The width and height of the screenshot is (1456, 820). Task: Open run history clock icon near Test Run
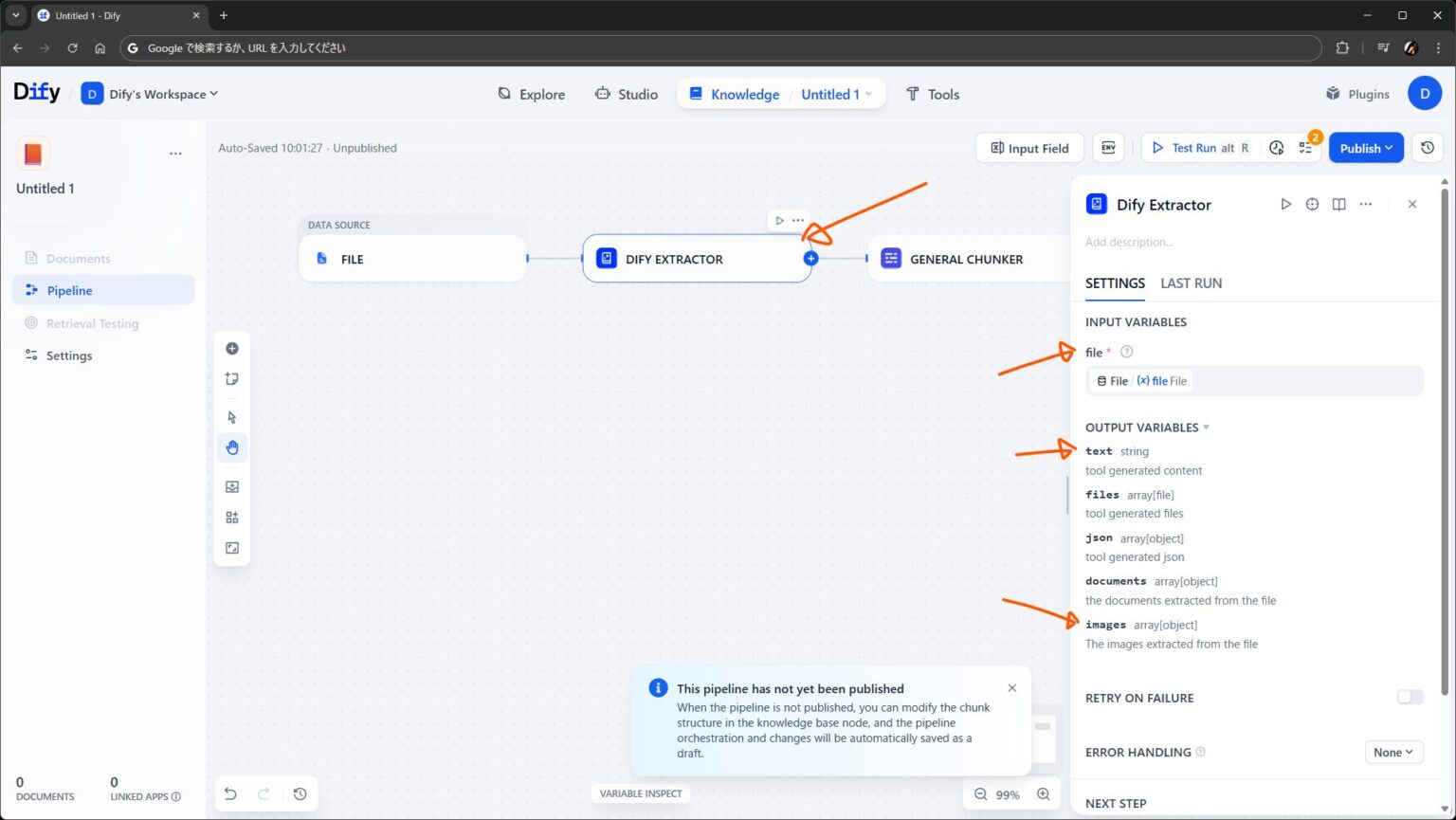(x=1276, y=148)
